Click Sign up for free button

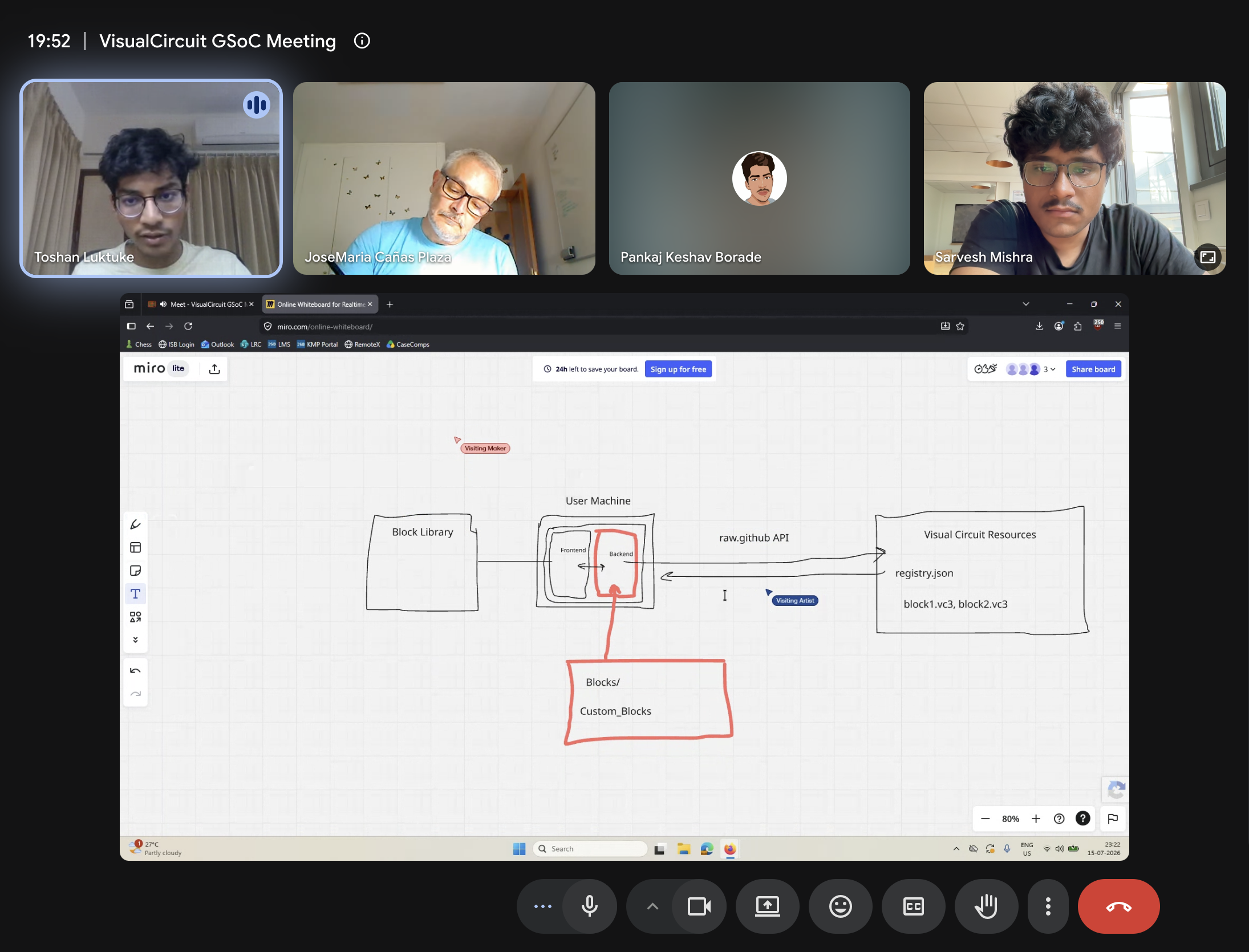(678, 369)
